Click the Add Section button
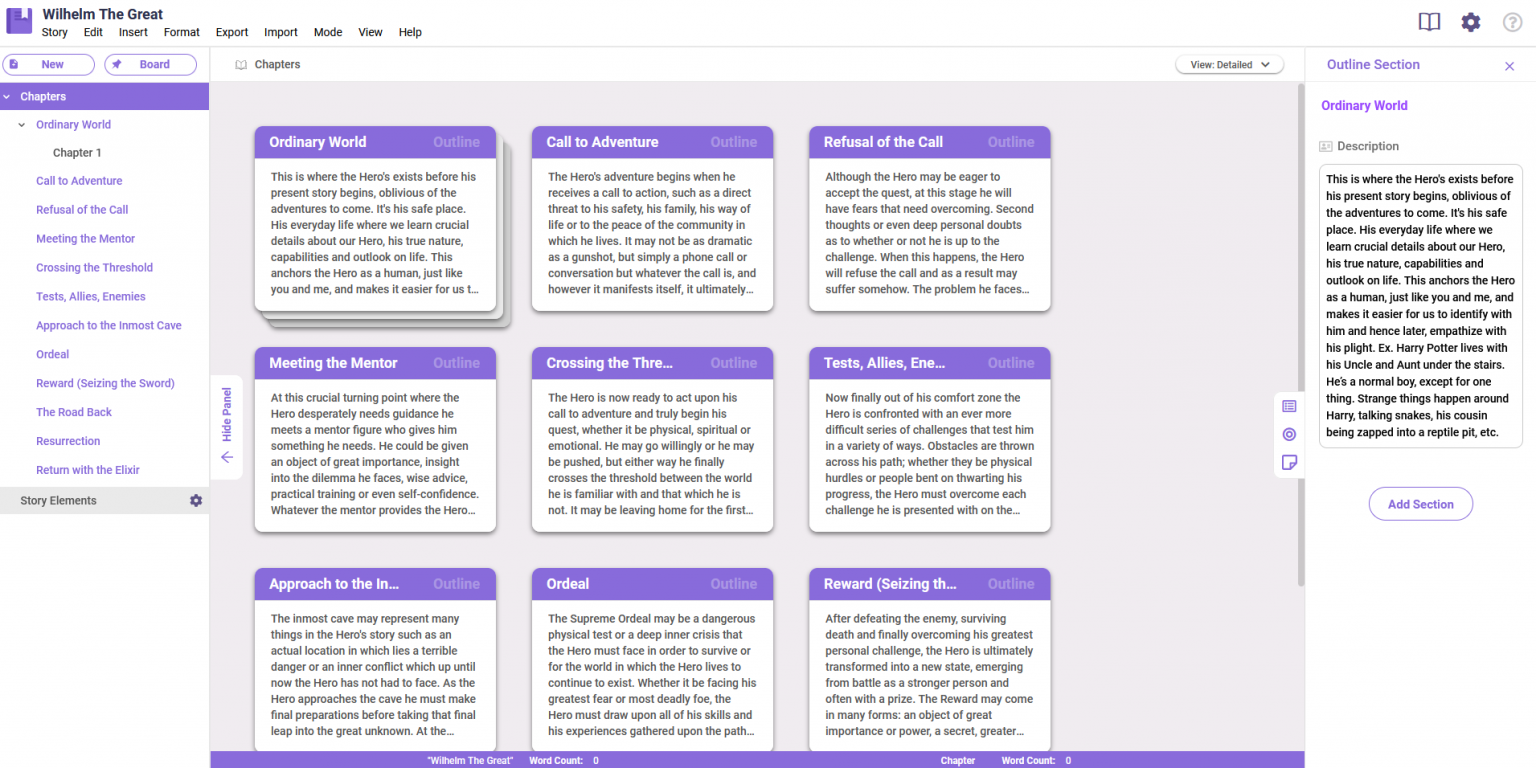 [1420, 503]
